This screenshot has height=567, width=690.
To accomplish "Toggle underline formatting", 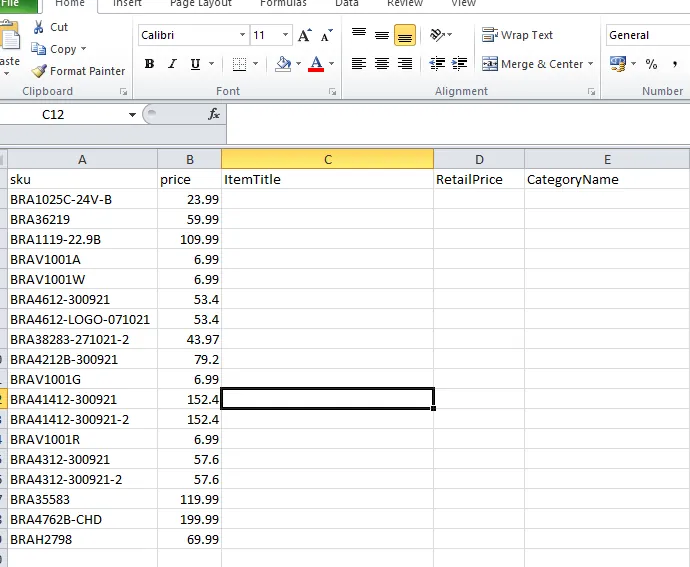I will (x=195, y=64).
